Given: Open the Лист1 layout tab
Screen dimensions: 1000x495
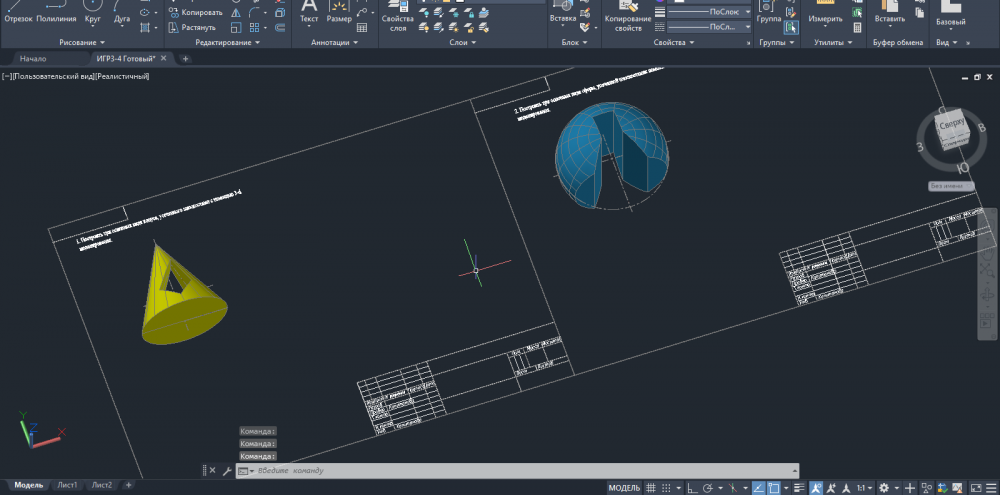Looking at the screenshot, I should [x=68, y=485].
